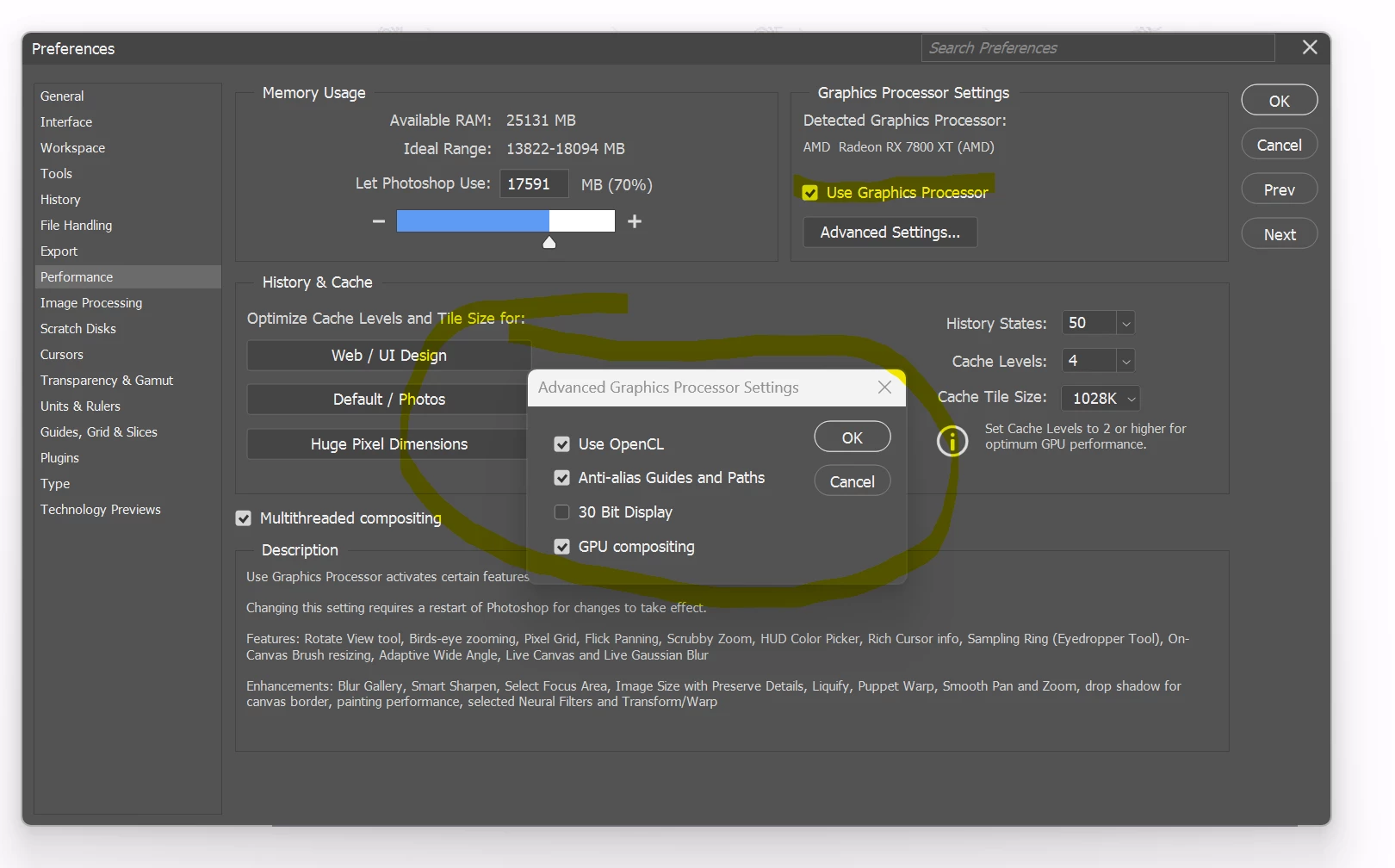Screen dimensions: 1395x868
Task: Open the Cursors preferences category
Action: pyautogui.click(x=127, y=355)
